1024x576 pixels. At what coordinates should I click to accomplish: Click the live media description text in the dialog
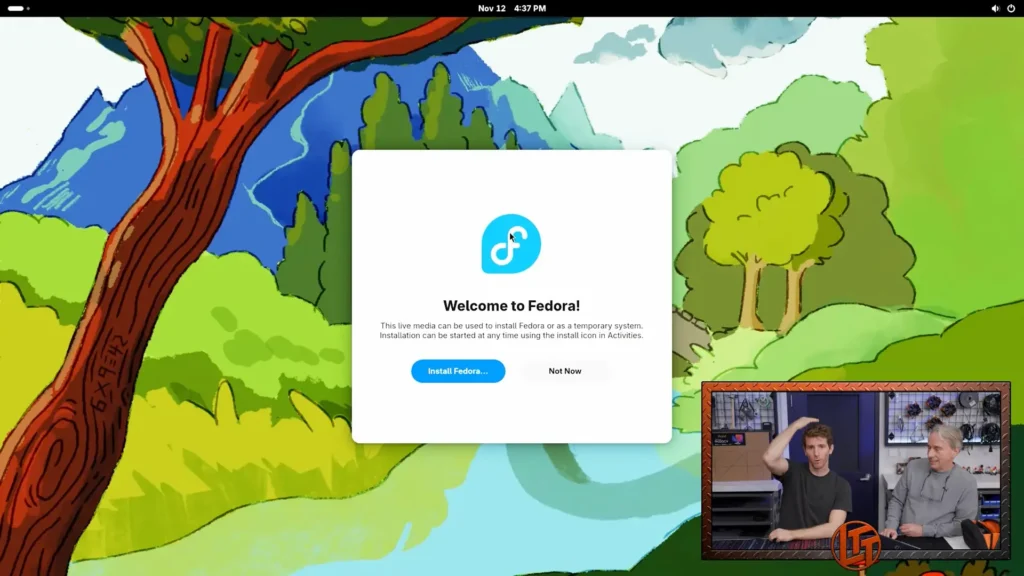(511, 330)
